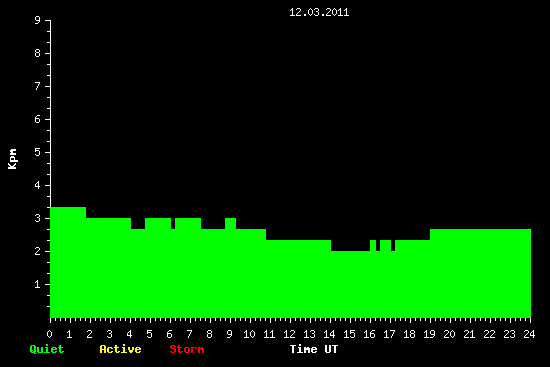The image size is (550, 367).
Task: Click the Kp value 3 label
Action: [38, 218]
